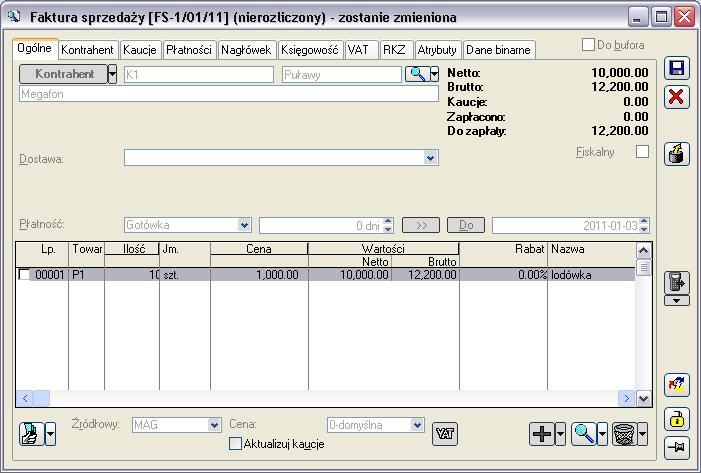
Task: Check the row 00001 checkbox
Action: pyautogui.click(x=24, y=274)
